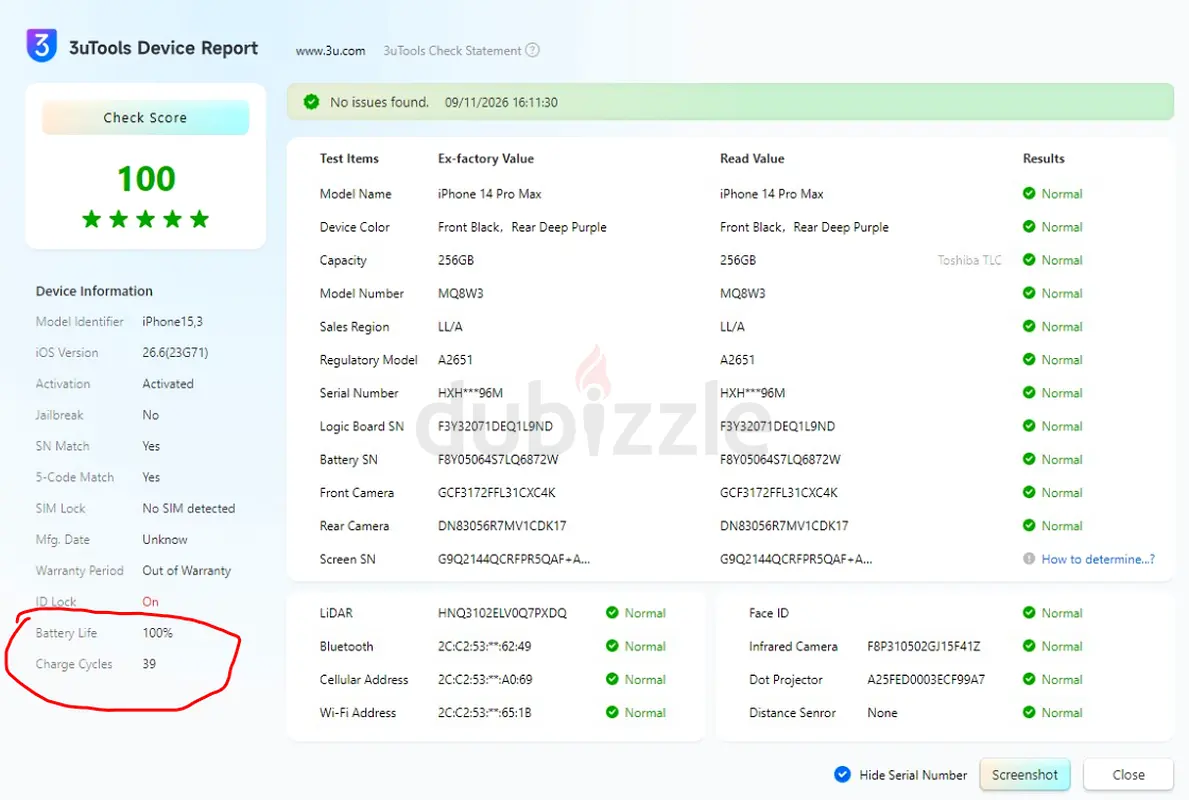
Task: Open the How to determine link
Action: pyautogui.click(x=1098, y=559)
